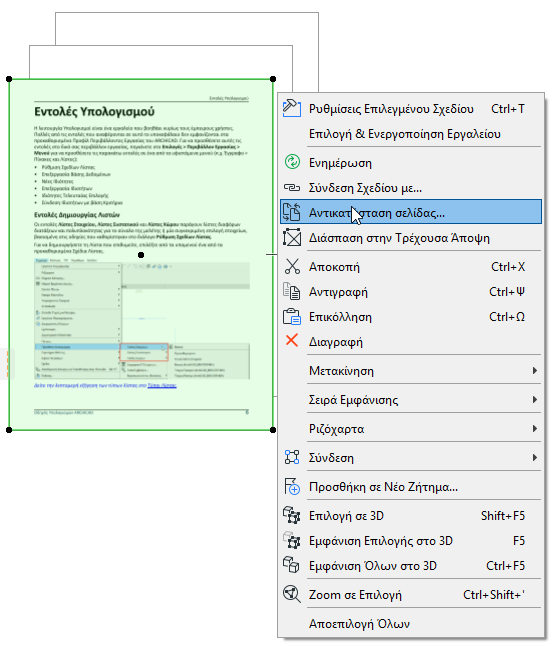Screen dimensions: 557x646
Task: Choose Επιλογή σε 3D menu entry
Action: point(411,515)
